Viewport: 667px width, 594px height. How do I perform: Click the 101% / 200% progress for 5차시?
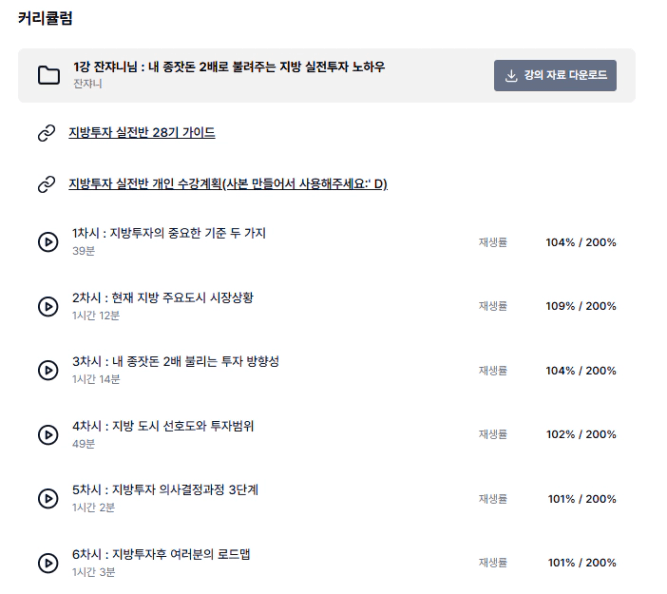coord(581,499)
